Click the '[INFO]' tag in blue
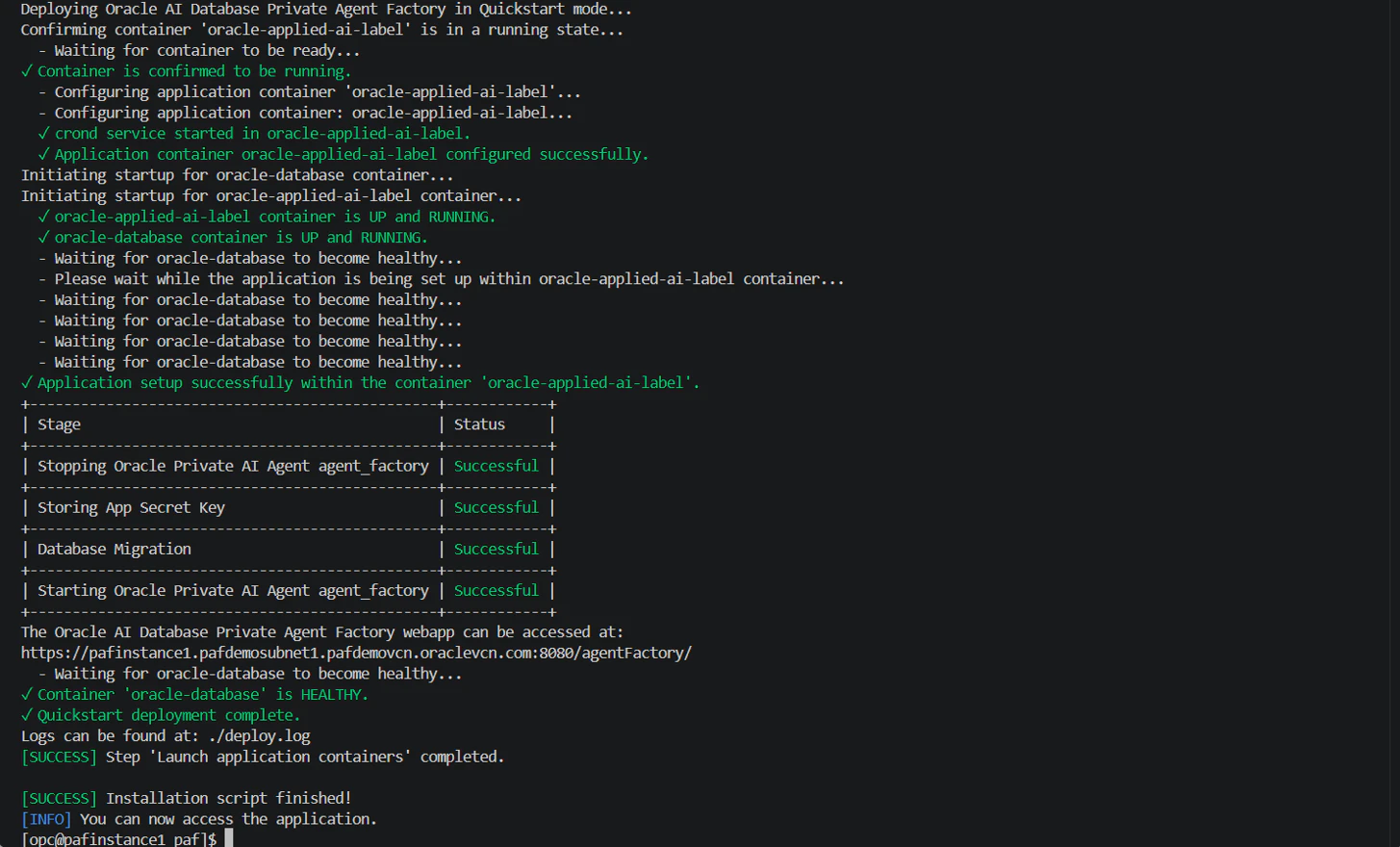 (46, 819)
